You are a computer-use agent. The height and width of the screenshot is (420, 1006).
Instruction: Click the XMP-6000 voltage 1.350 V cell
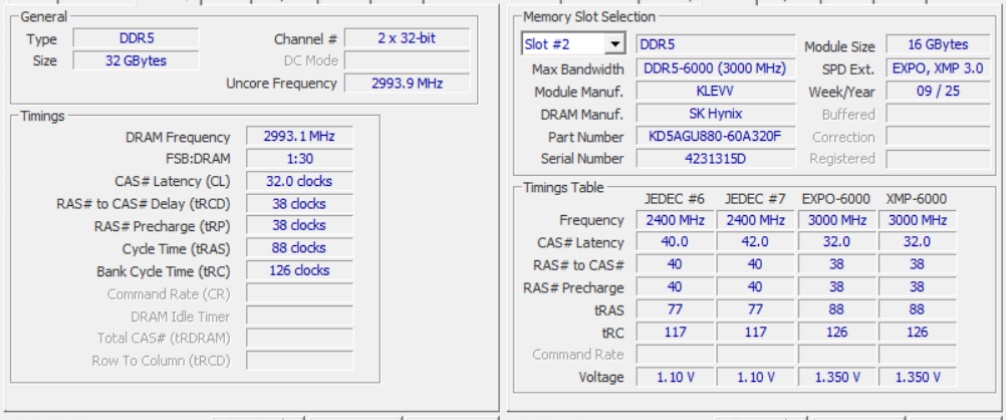pyautogui.click(x=916, y=377)
